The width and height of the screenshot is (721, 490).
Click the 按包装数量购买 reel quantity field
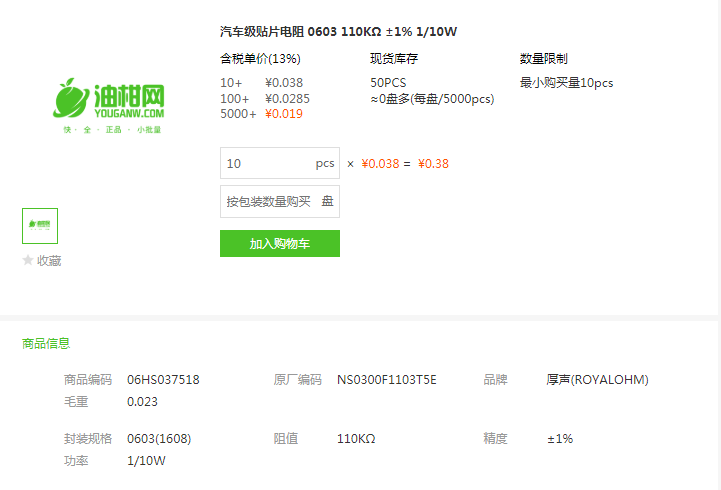tap(280, 201)
